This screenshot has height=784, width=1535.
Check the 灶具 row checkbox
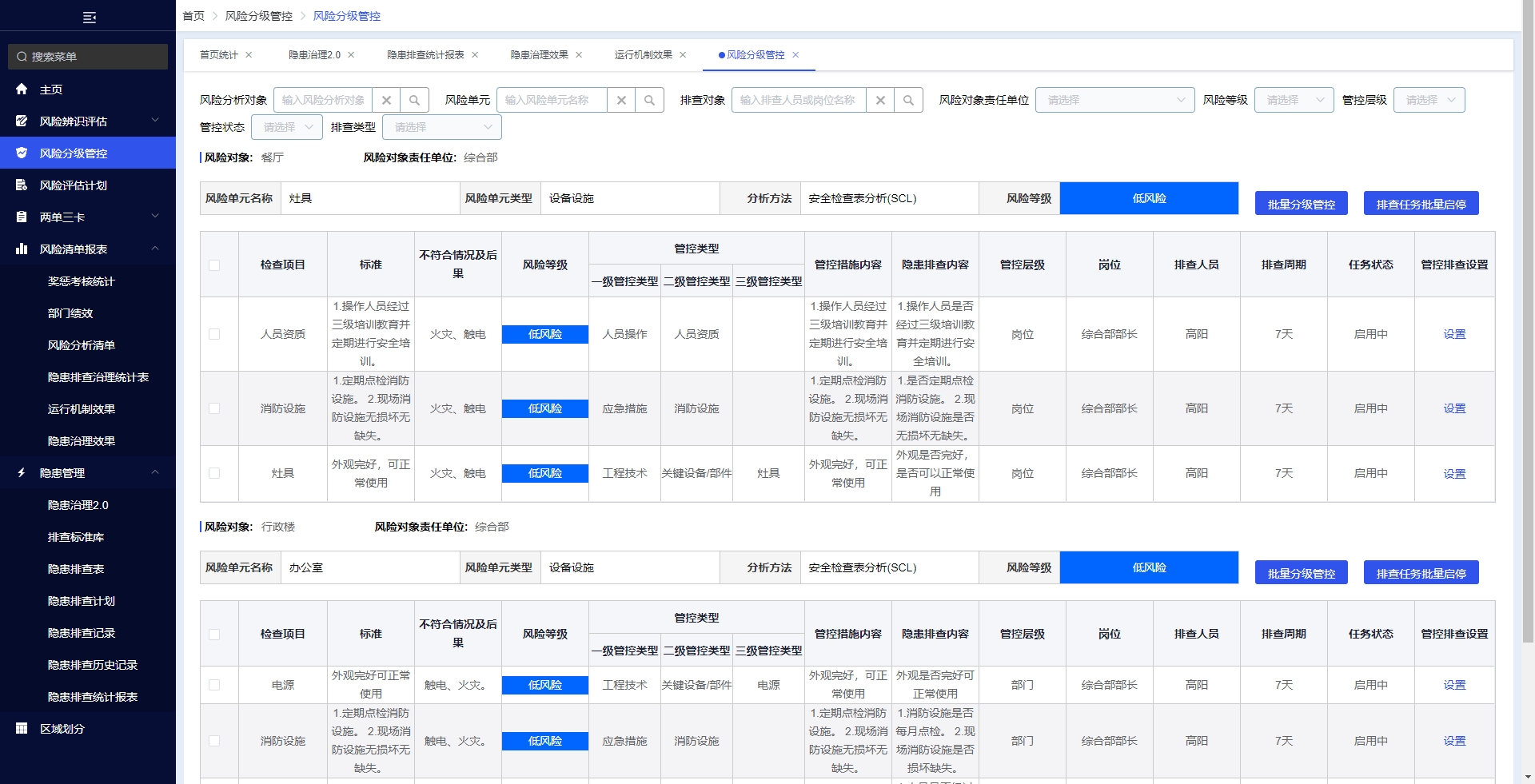tap(214, 473)
